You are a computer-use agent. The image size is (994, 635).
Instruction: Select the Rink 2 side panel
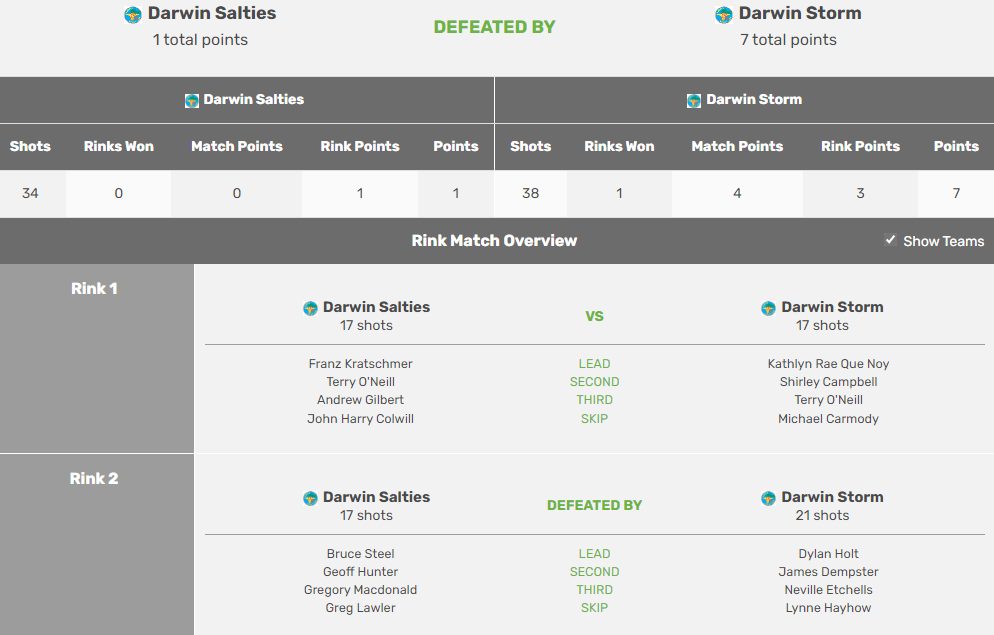click(96, 545)
